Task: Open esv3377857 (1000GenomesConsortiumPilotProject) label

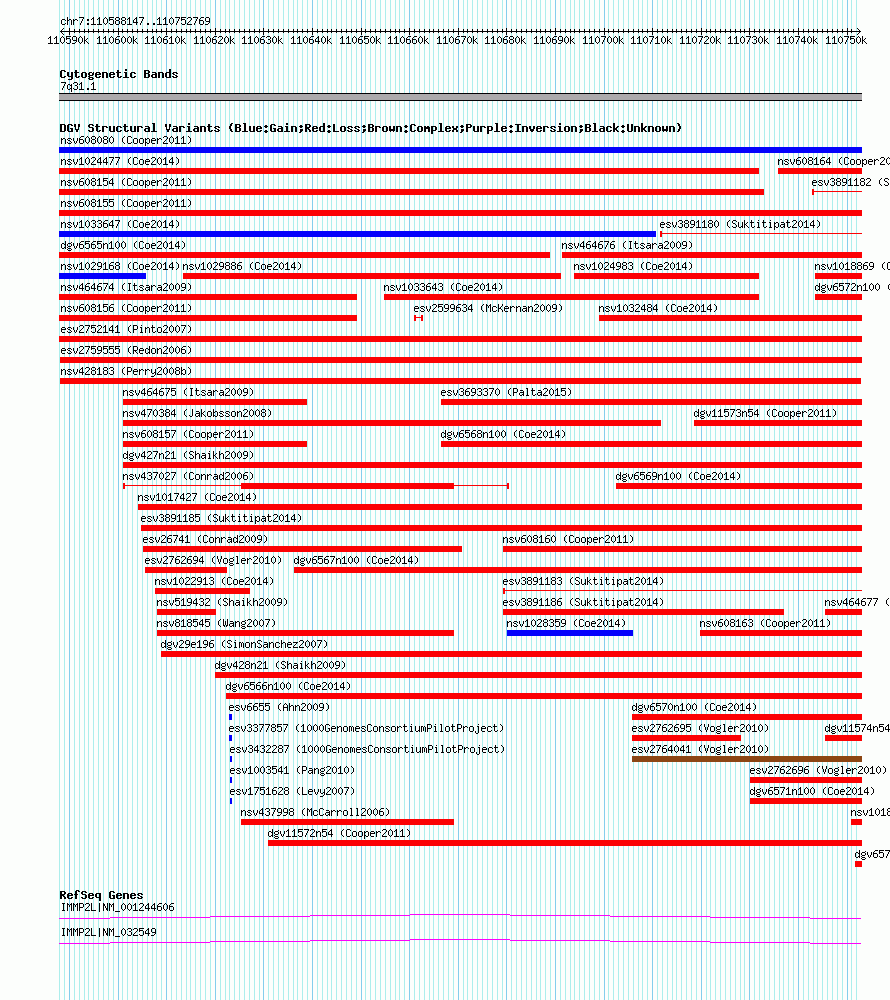Action: (x=366, y=730)
